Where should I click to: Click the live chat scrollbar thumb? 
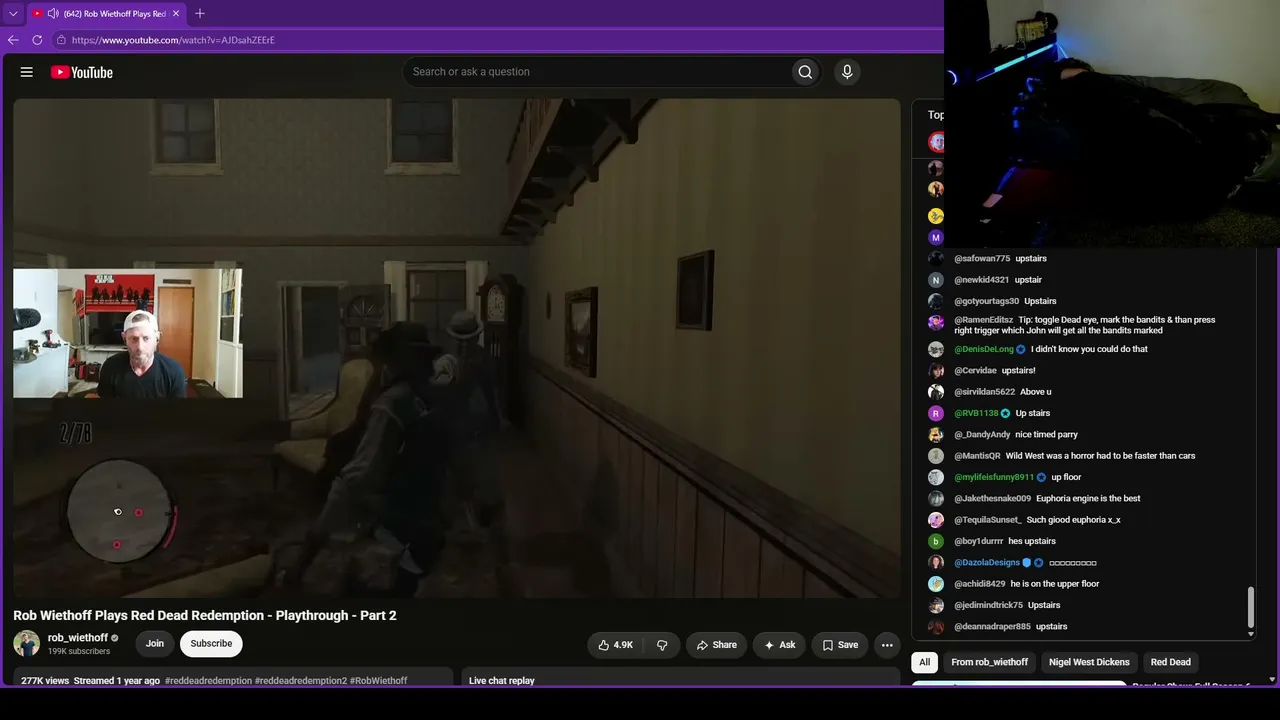point(1250,608)
